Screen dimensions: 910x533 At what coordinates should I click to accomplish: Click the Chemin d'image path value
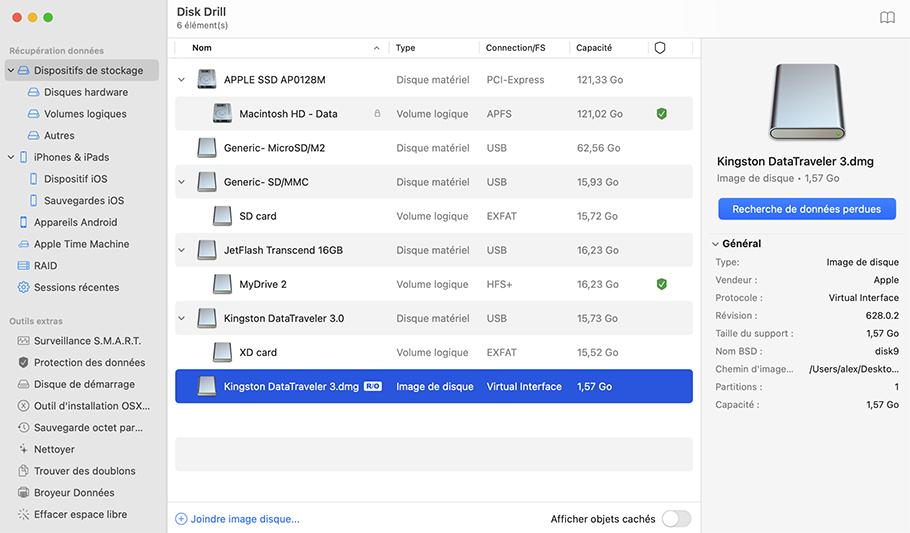click(x=854, y=369)
